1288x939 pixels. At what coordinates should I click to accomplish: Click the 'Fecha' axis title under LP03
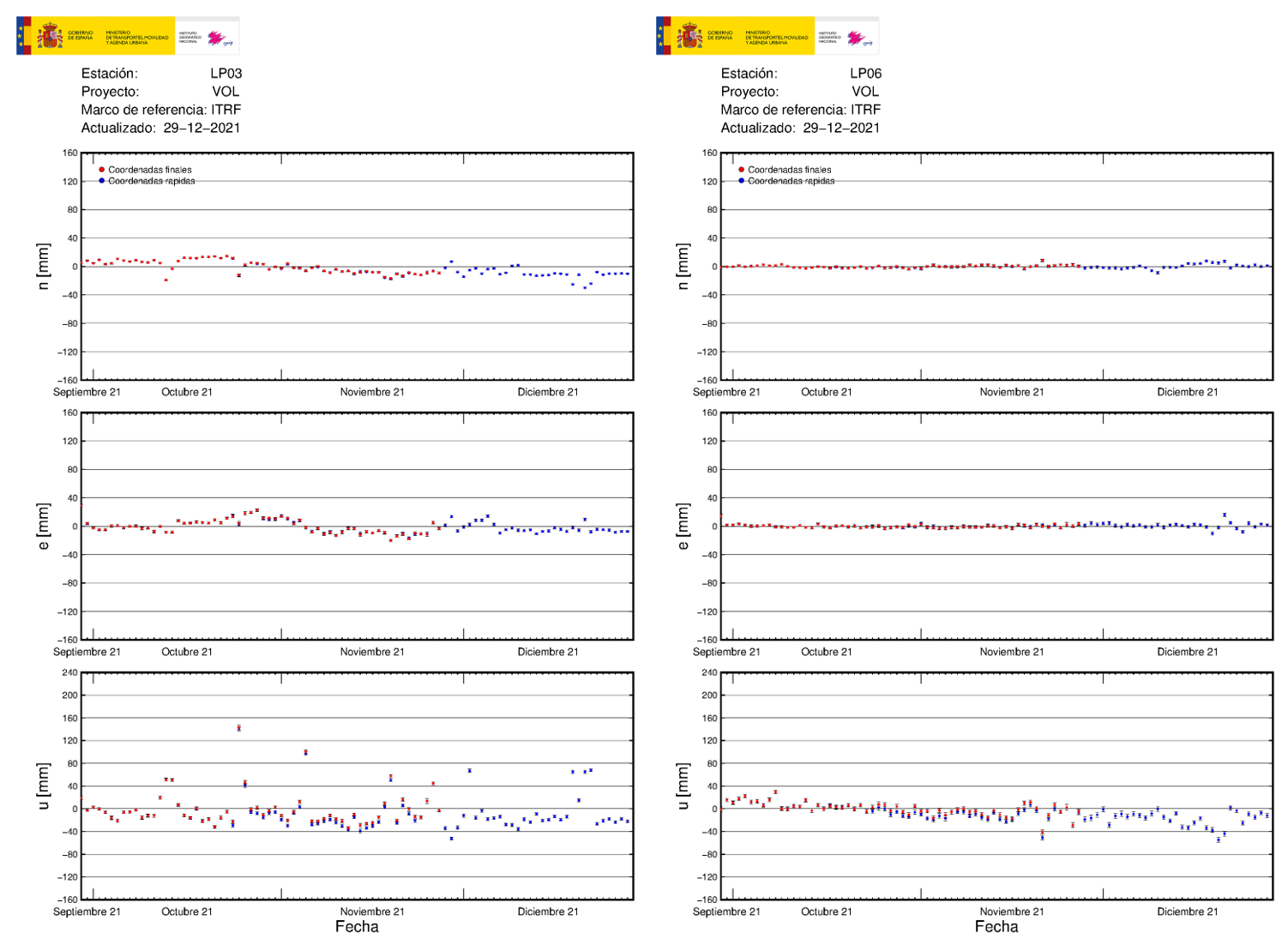pos(357,926)
